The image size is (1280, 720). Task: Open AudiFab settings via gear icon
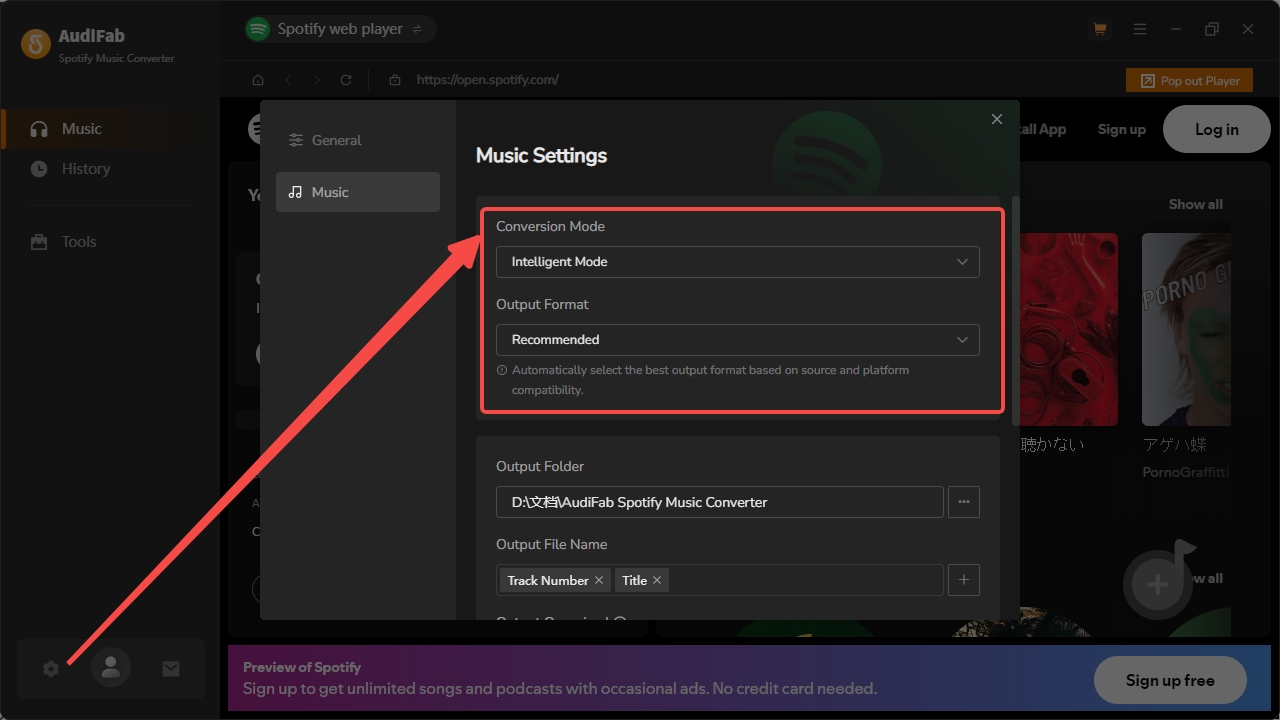[50, 668]
